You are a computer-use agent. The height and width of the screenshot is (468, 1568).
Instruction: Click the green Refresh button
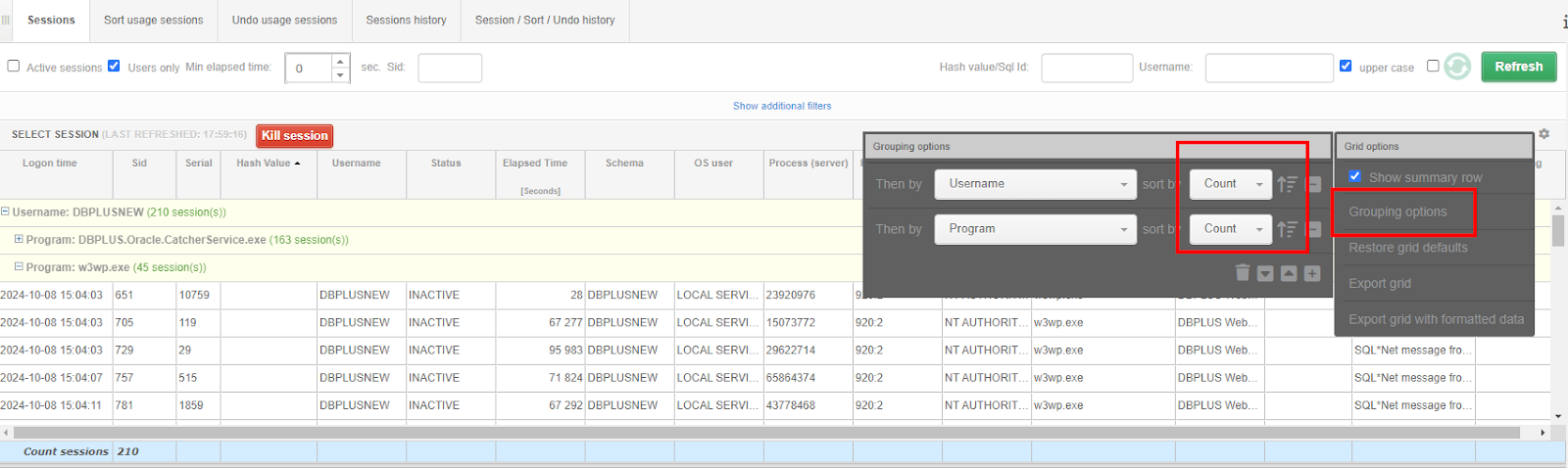[x=1519, y=67]
